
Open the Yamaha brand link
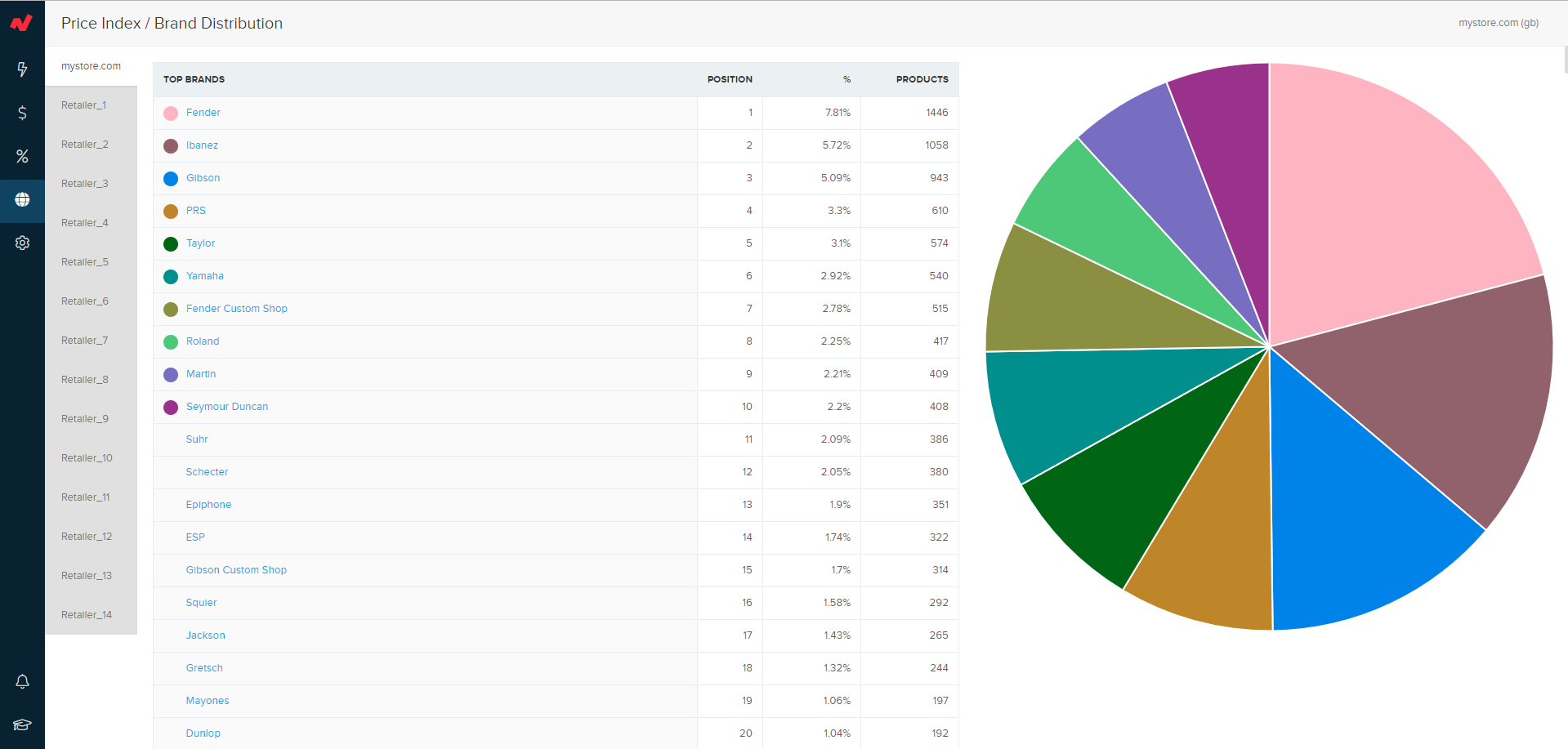(x=205, y=276)
